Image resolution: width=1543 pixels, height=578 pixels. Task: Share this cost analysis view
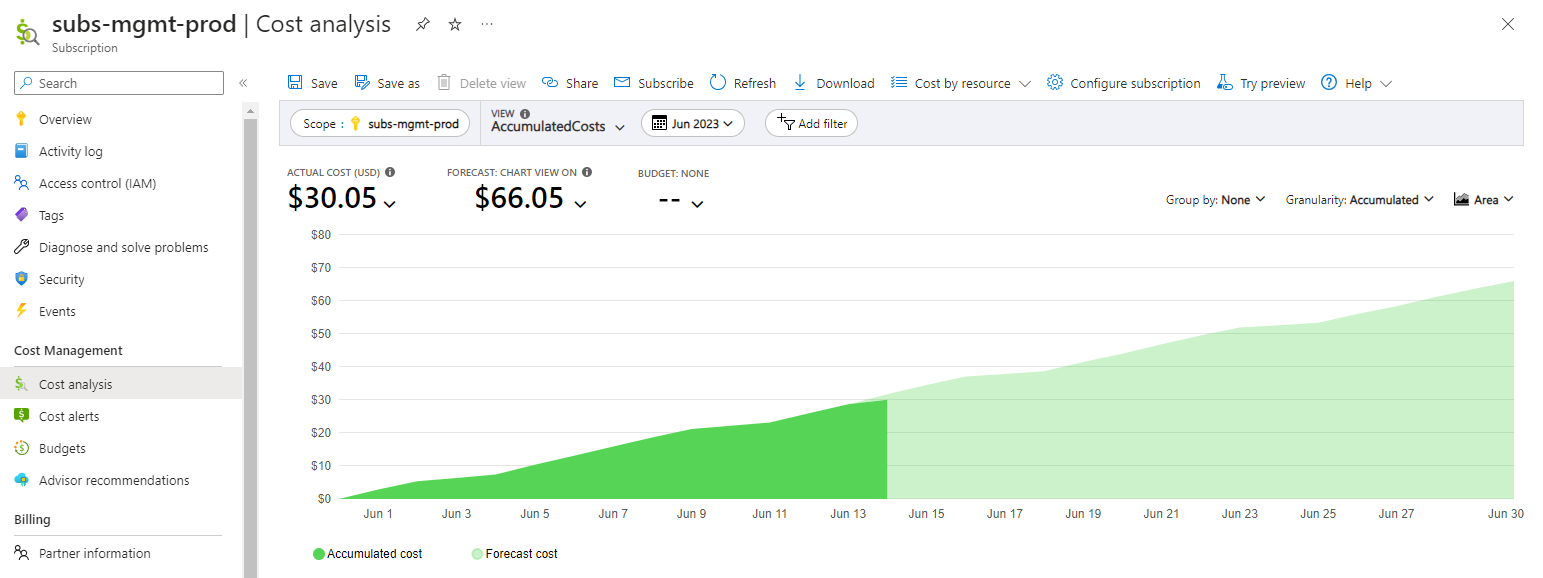point(570,83)
